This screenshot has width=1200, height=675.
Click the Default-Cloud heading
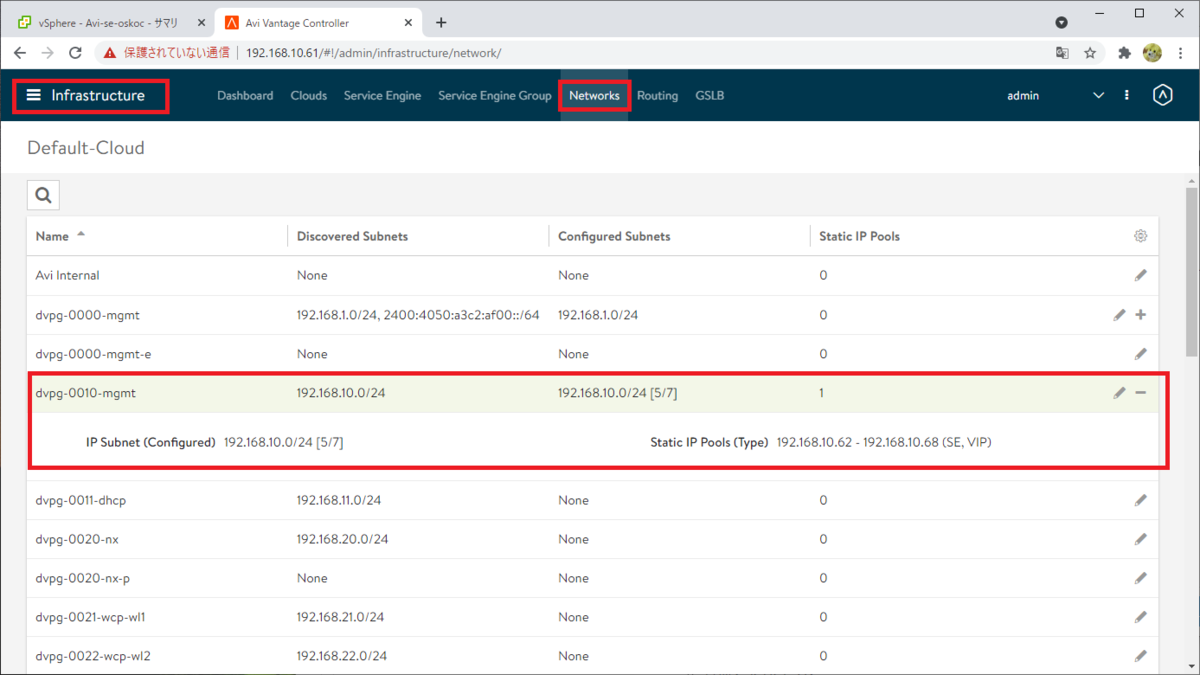(86, 148)
